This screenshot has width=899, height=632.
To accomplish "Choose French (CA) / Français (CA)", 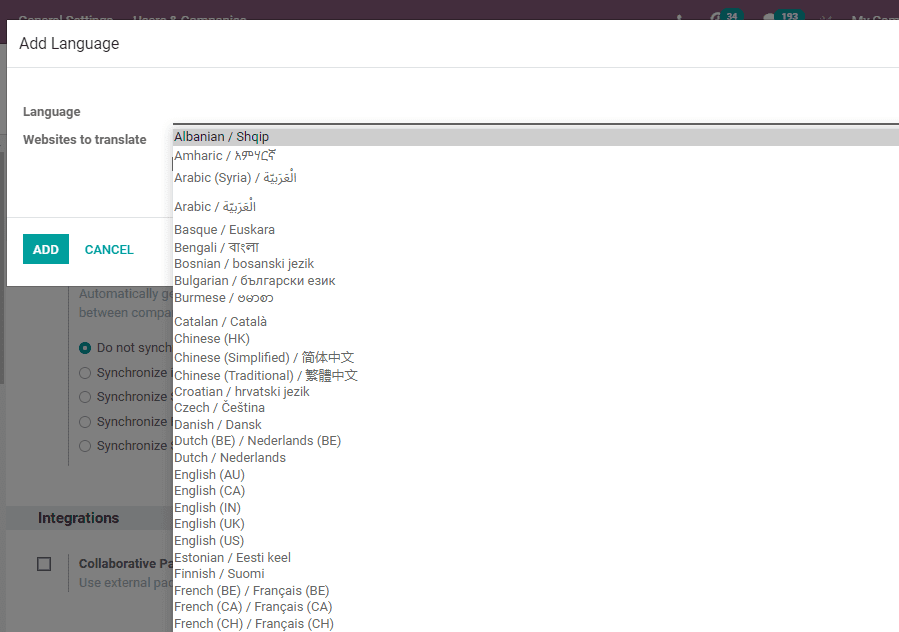I will coord(536,607).
